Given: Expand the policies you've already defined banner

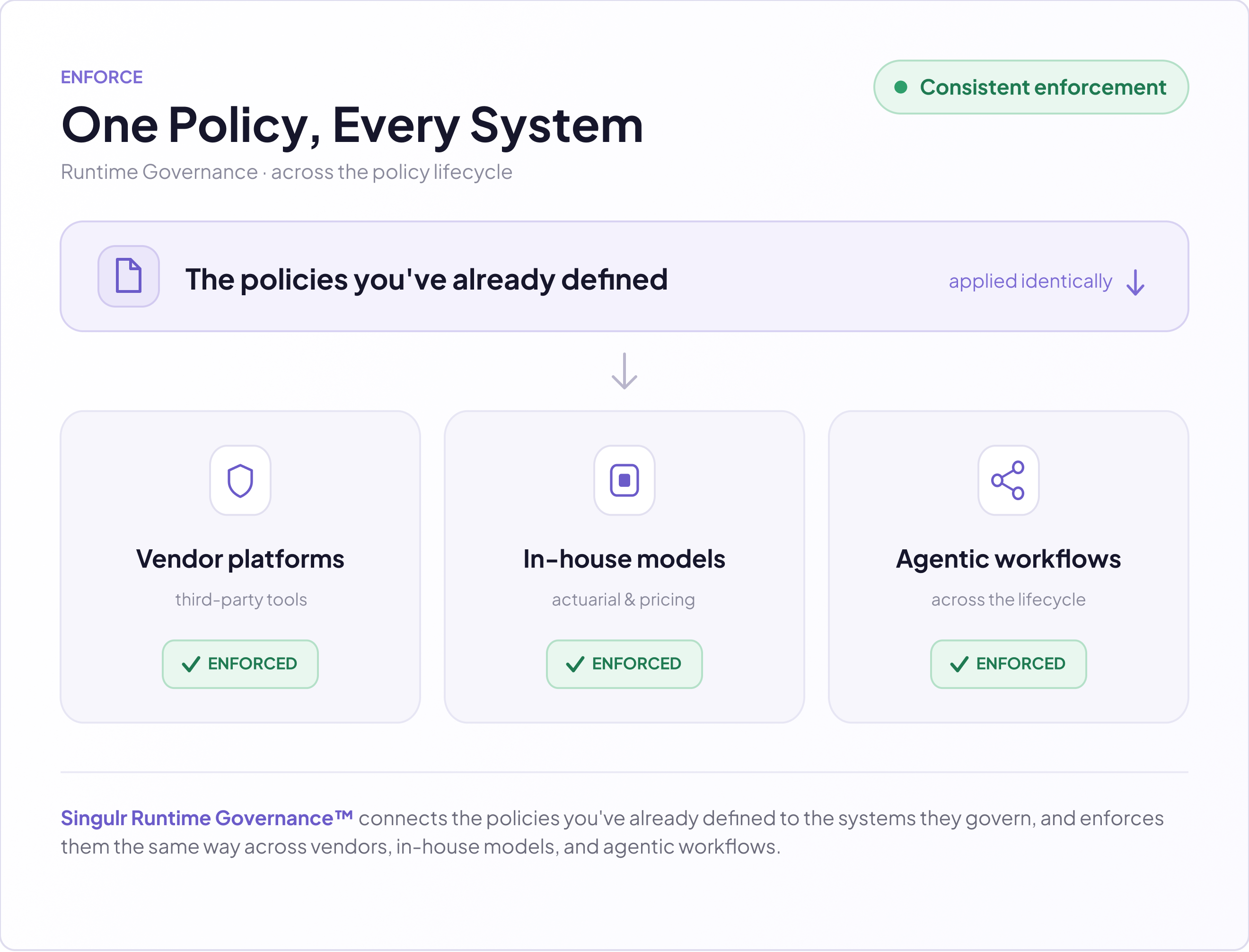Looking at the screenshot, I should tap(624, 276).
